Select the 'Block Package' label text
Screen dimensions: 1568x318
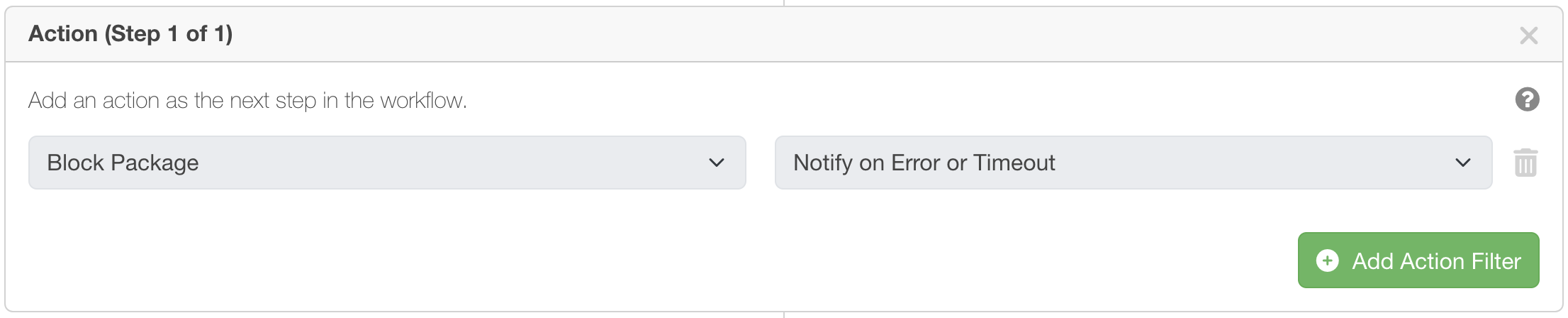(x=123, y=163)
